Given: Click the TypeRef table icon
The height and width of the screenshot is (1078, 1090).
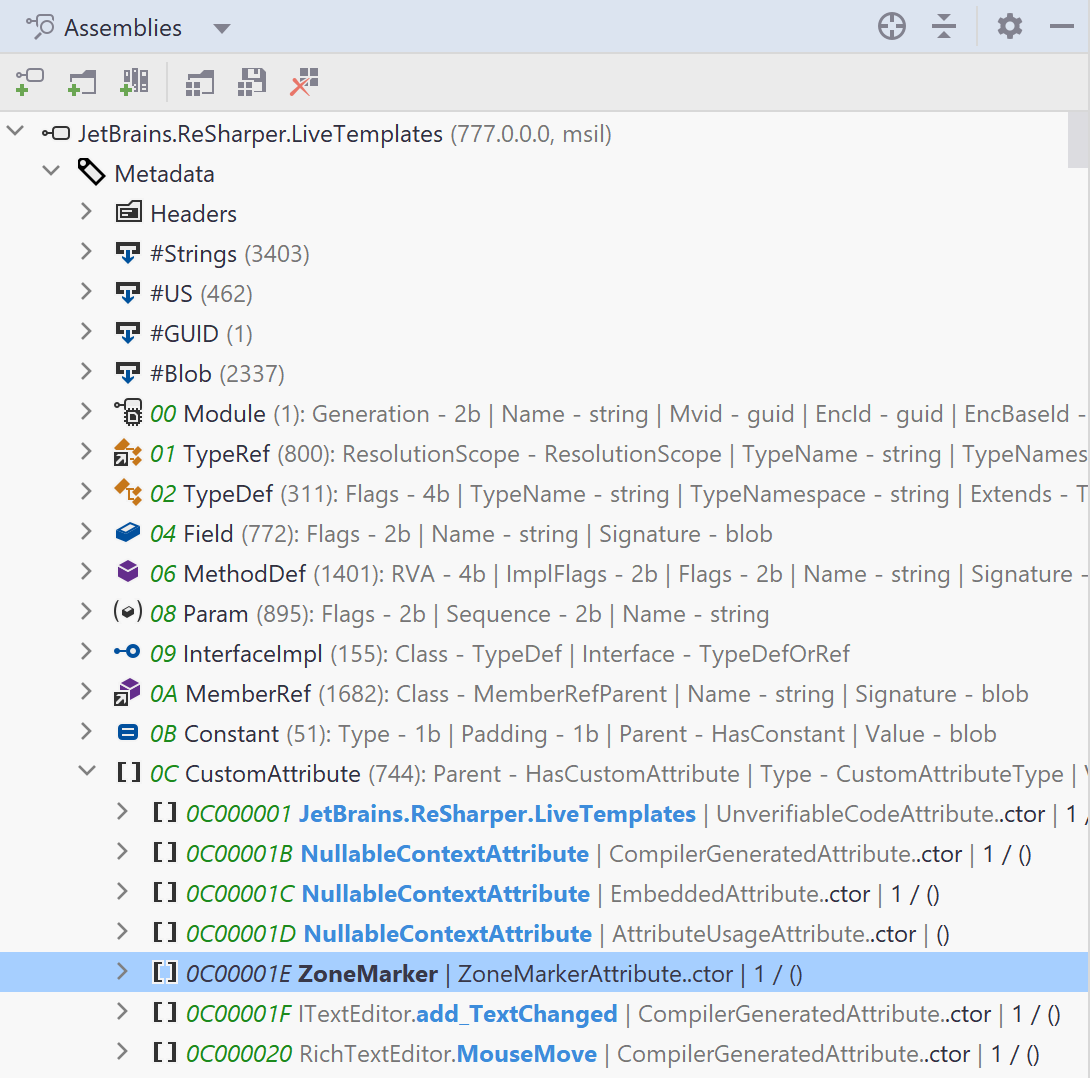Looking at the screenshot, I should click(x=128, y=452).
